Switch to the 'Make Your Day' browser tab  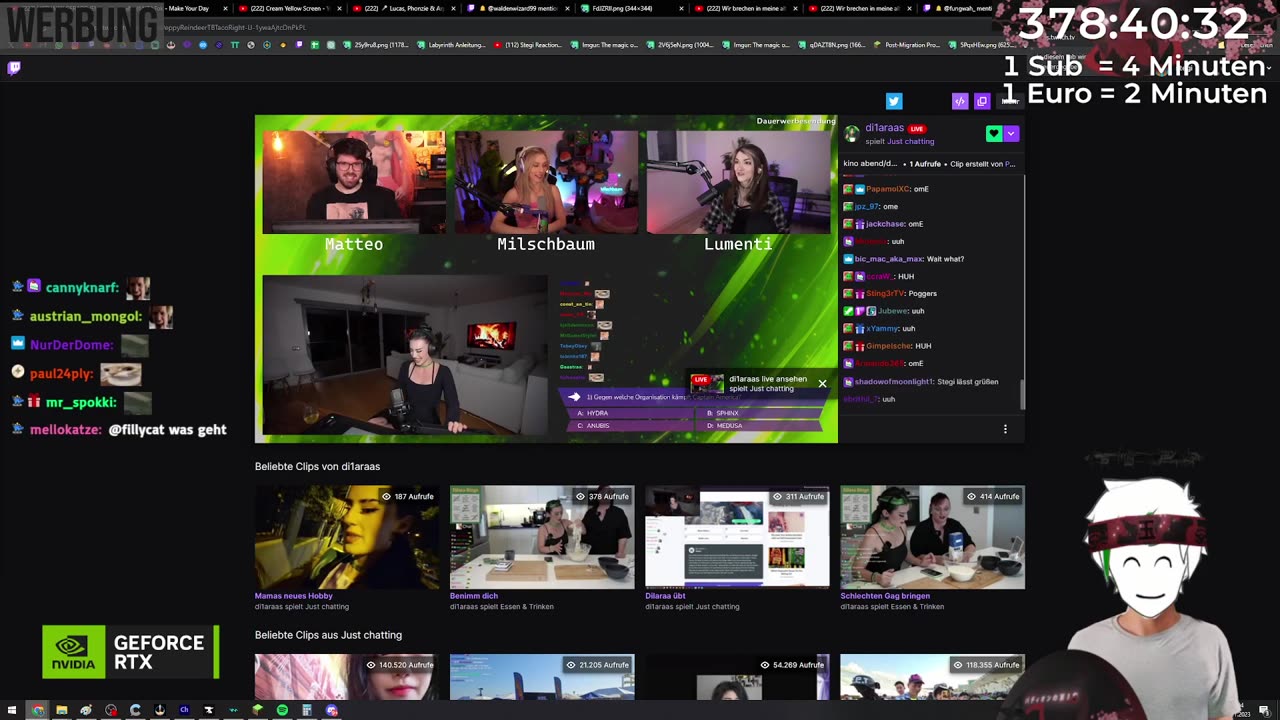point(185,8)
